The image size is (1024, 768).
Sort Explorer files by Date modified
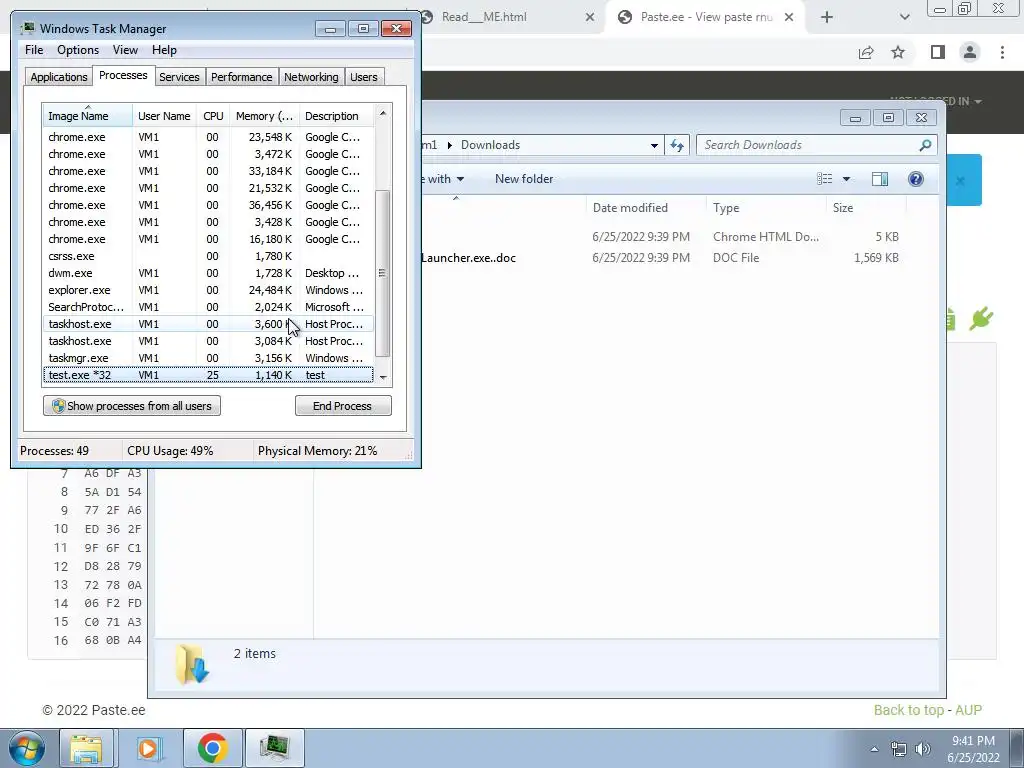click(x=646, y=208)
